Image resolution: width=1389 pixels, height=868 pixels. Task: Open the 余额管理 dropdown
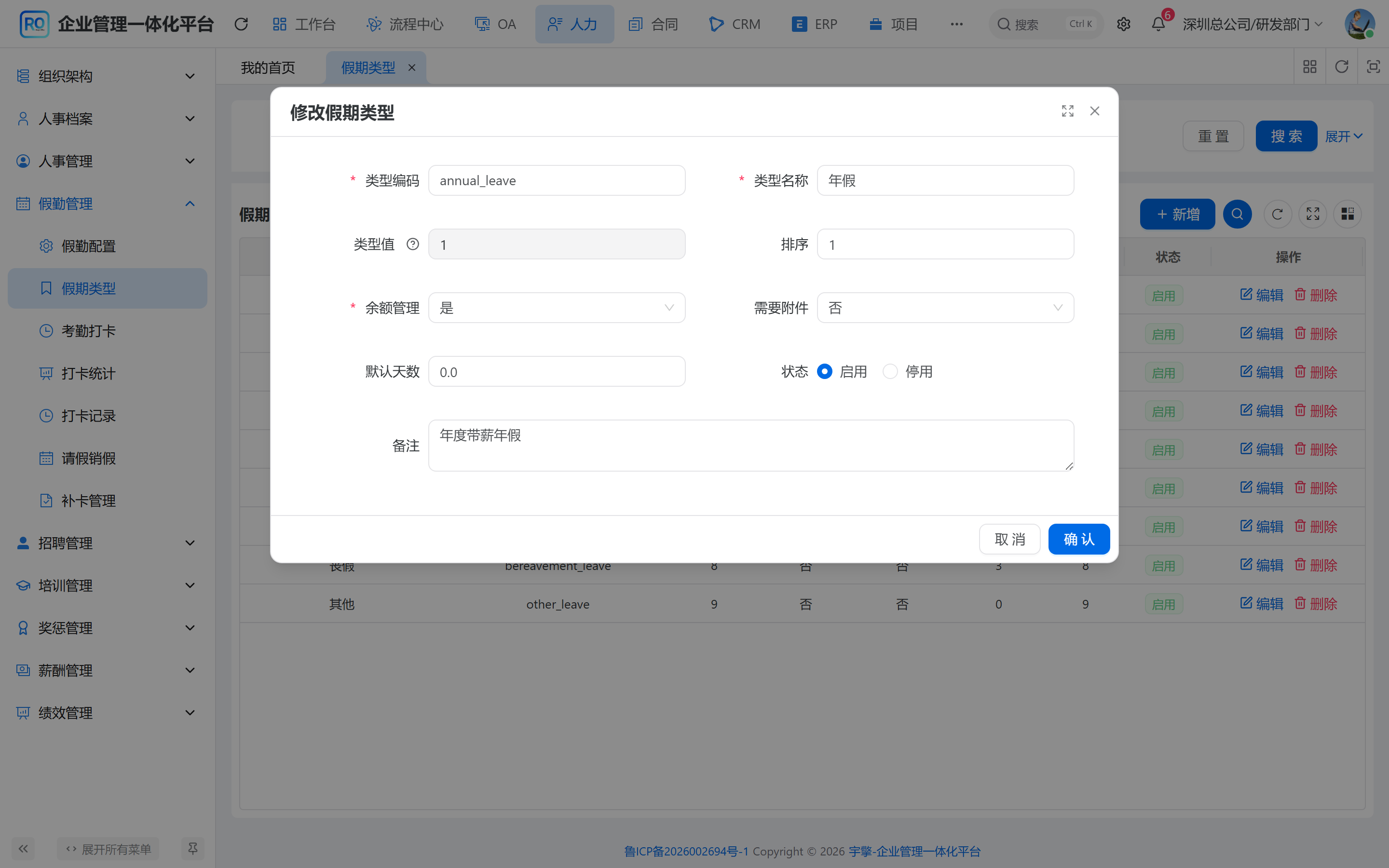[x=557, y=308]
